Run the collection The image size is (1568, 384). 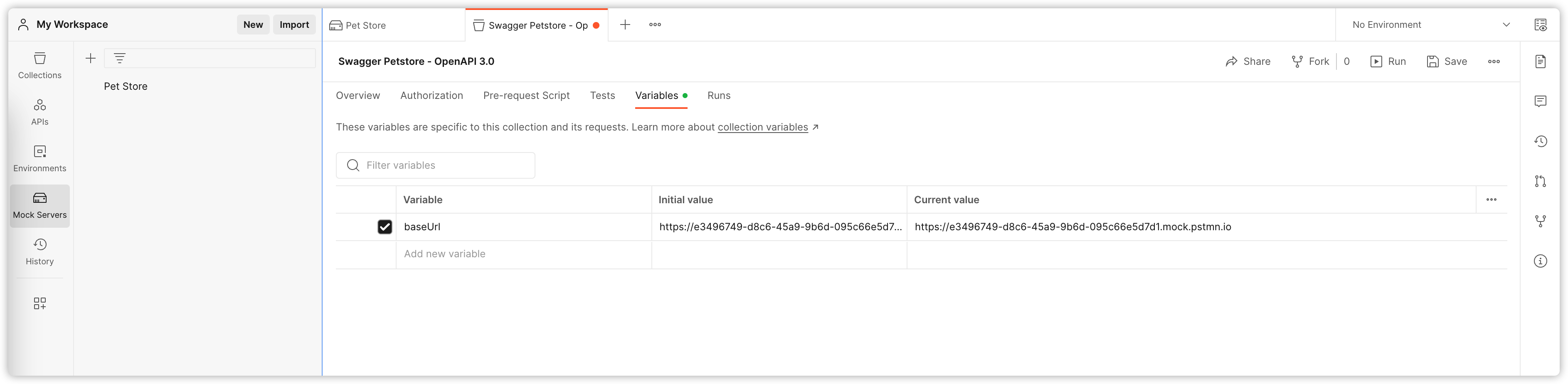(1388, 62)
